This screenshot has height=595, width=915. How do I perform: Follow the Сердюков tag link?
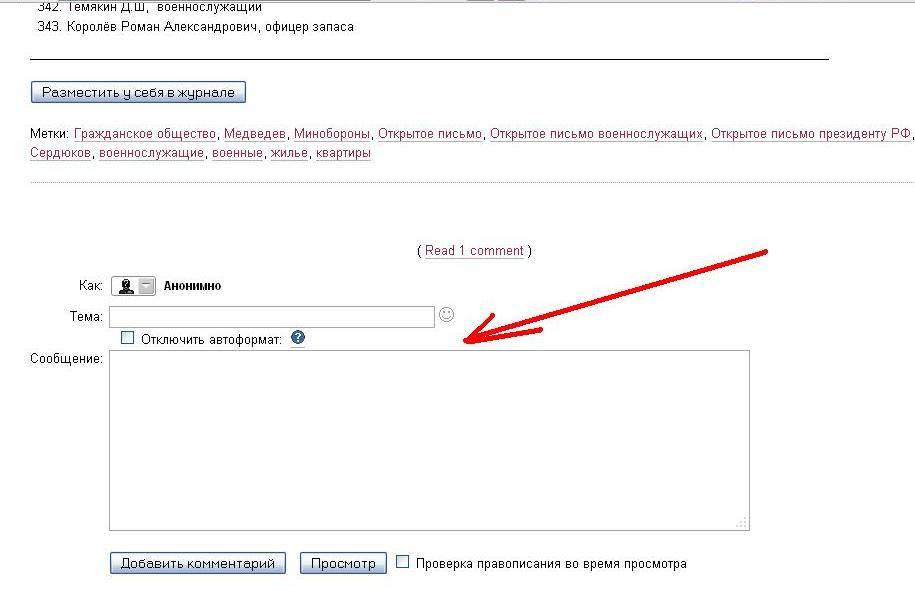click(61, 153)
